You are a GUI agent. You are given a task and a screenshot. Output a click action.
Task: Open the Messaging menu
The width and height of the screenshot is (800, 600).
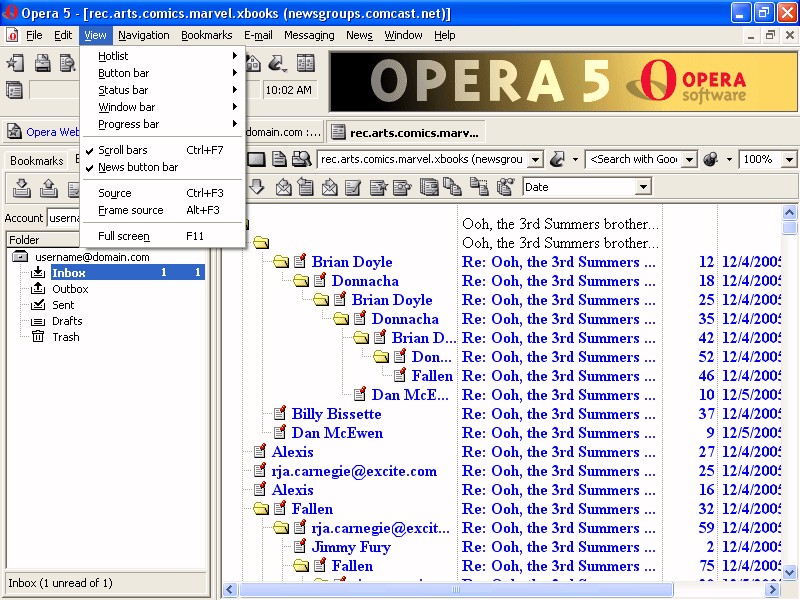(309, 35)
